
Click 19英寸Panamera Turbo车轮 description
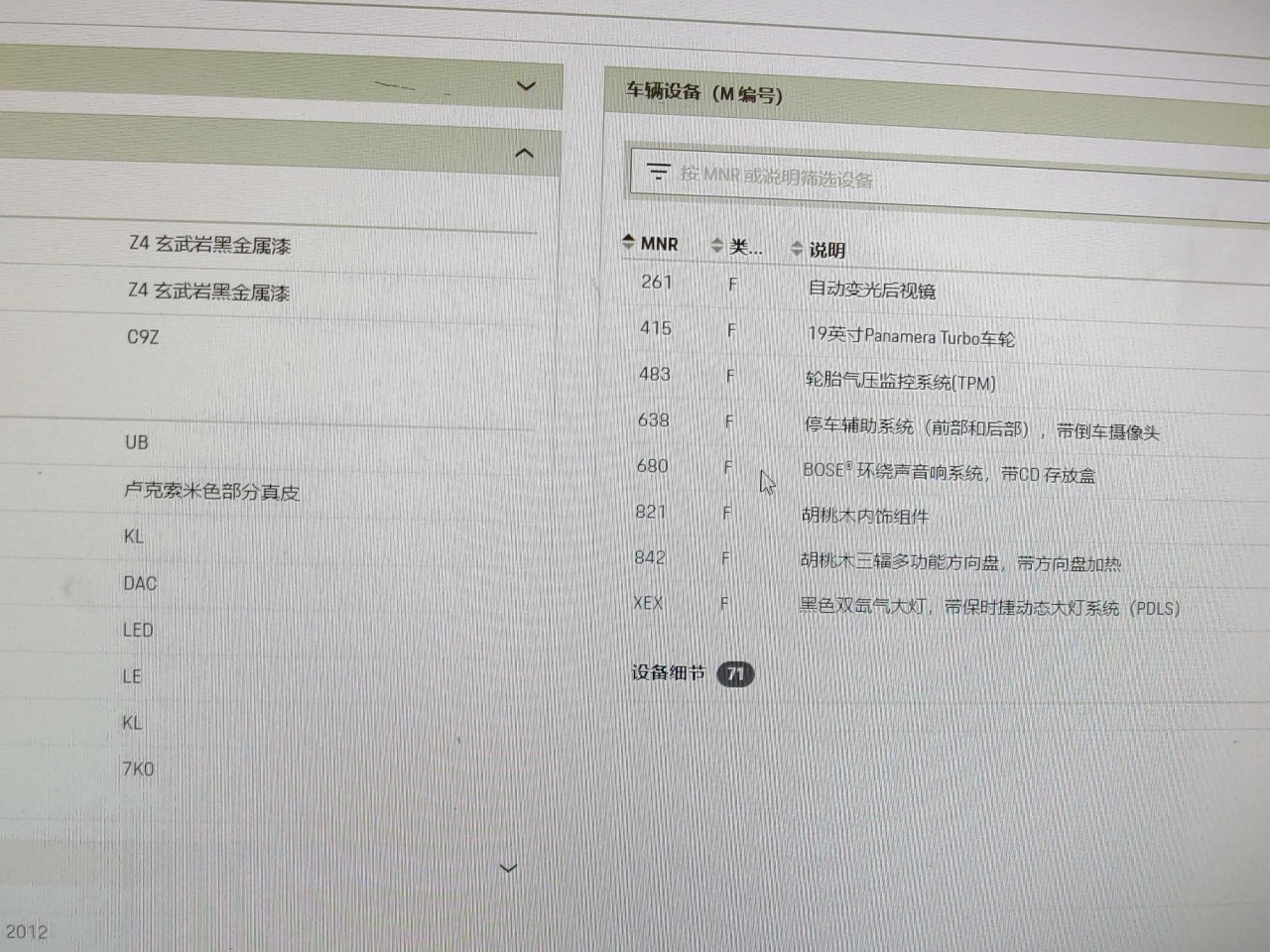point(911,337)
